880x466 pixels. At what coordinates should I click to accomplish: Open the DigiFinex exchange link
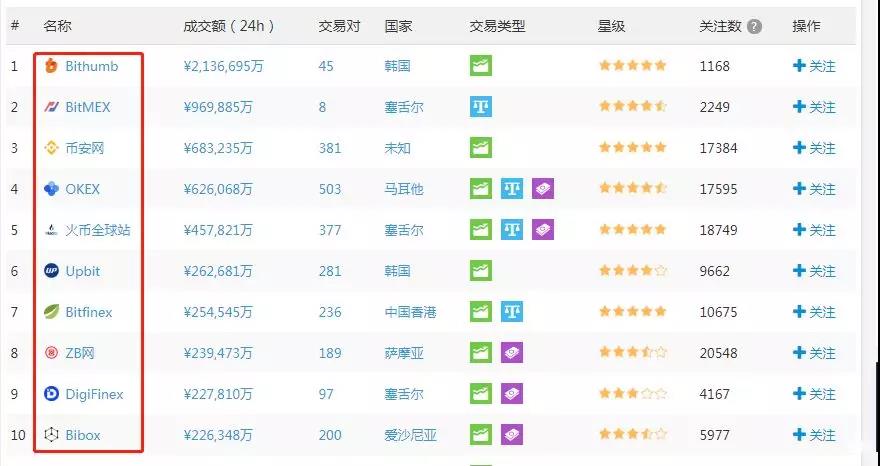click(x=94, y=394)
